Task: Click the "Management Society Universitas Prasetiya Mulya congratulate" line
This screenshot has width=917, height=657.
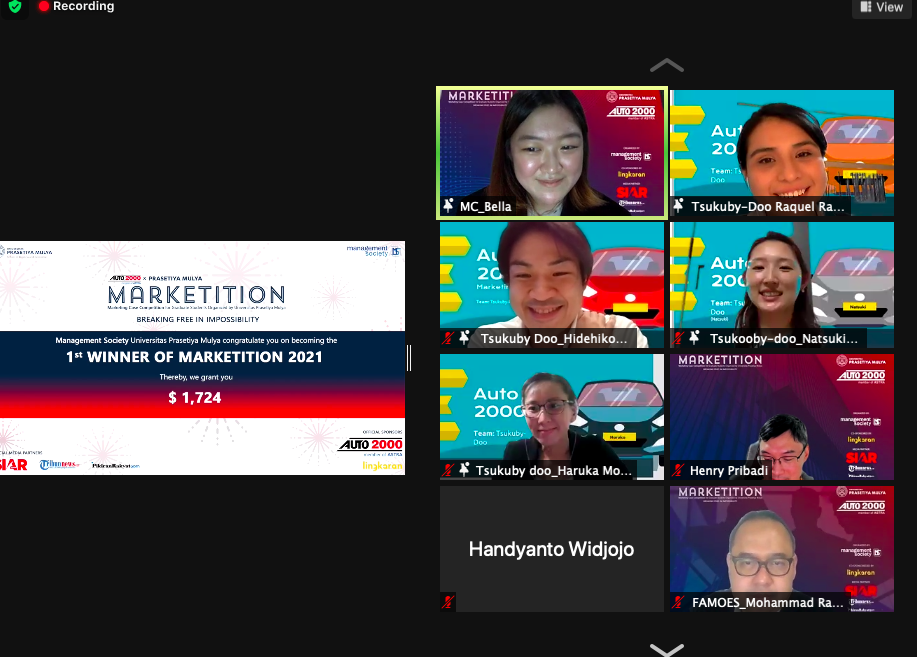Action: 196,340
